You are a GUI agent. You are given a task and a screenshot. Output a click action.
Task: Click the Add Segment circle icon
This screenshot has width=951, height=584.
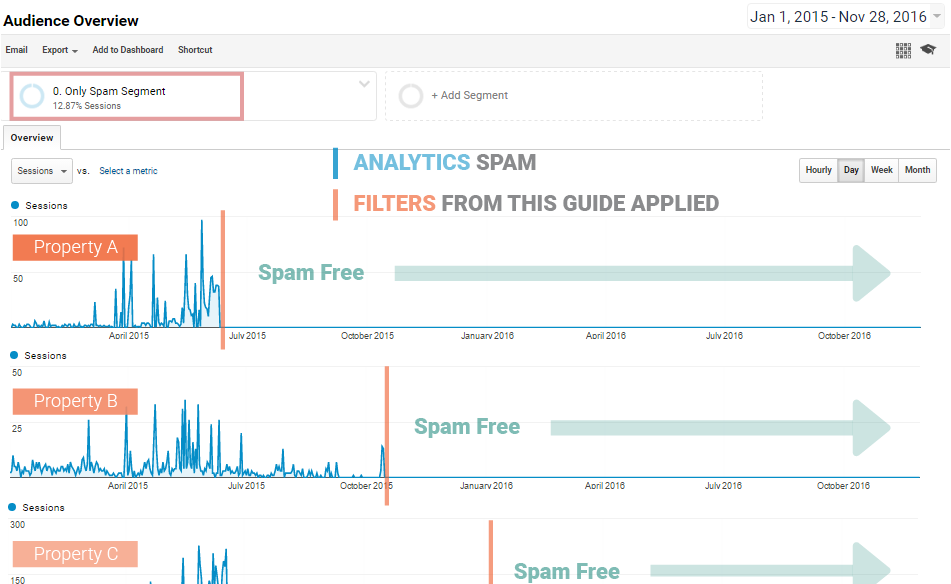(x=411, y=96)
